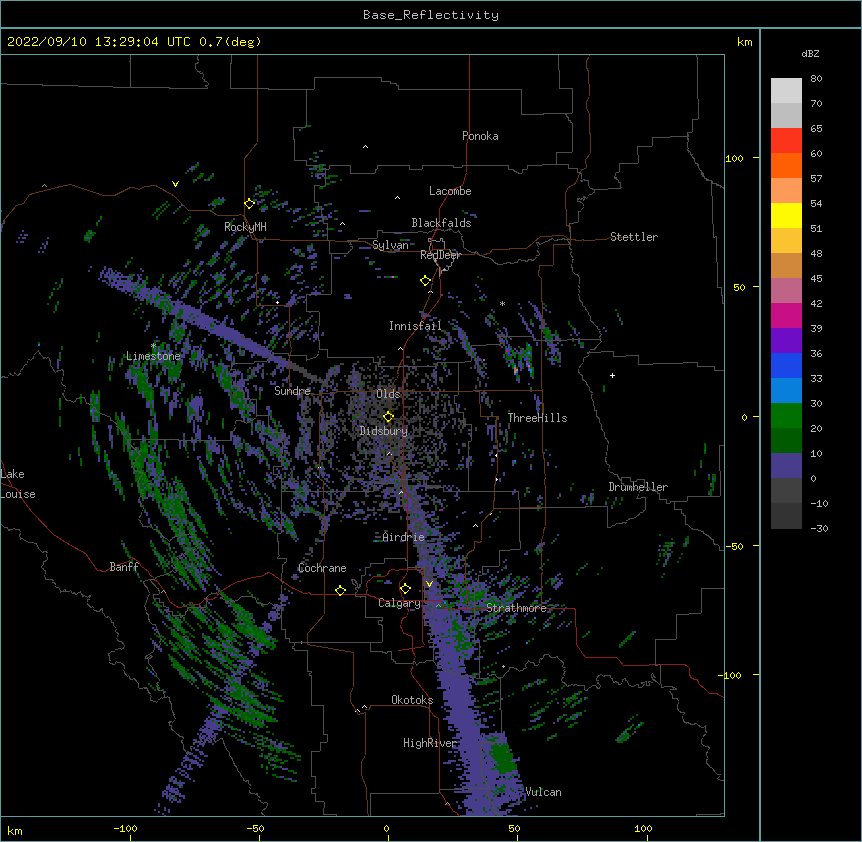The height and width of the screenshot is (842, 862).
Task: Click the yellow V marker east of Calgary's diamond marker
Action: [x=429, y=584]
